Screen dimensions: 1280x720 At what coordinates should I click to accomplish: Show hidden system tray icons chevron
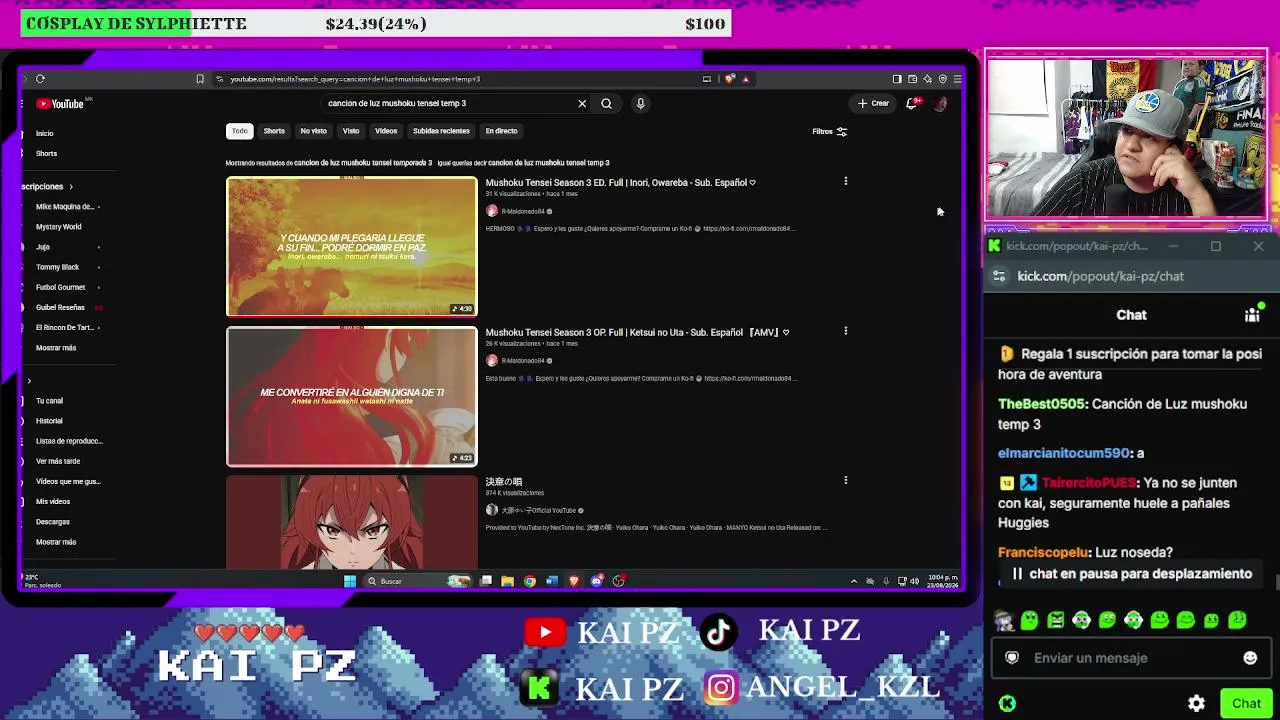tap(853, 581)
